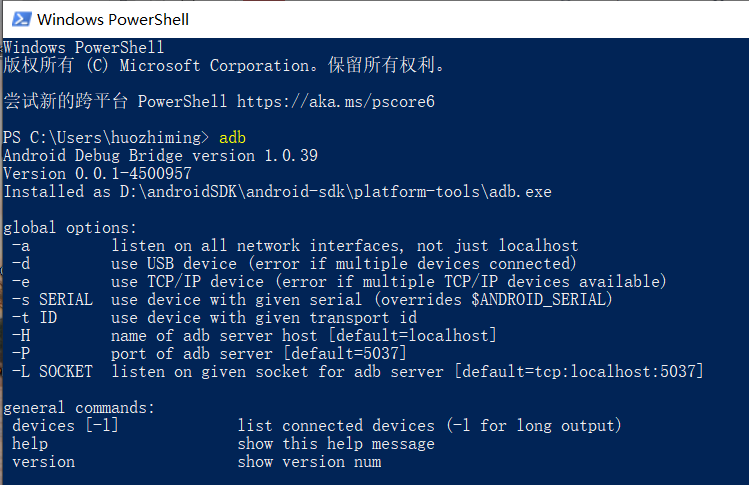Click the help command entry
749x485 pixels.
(x=30, y=443)
